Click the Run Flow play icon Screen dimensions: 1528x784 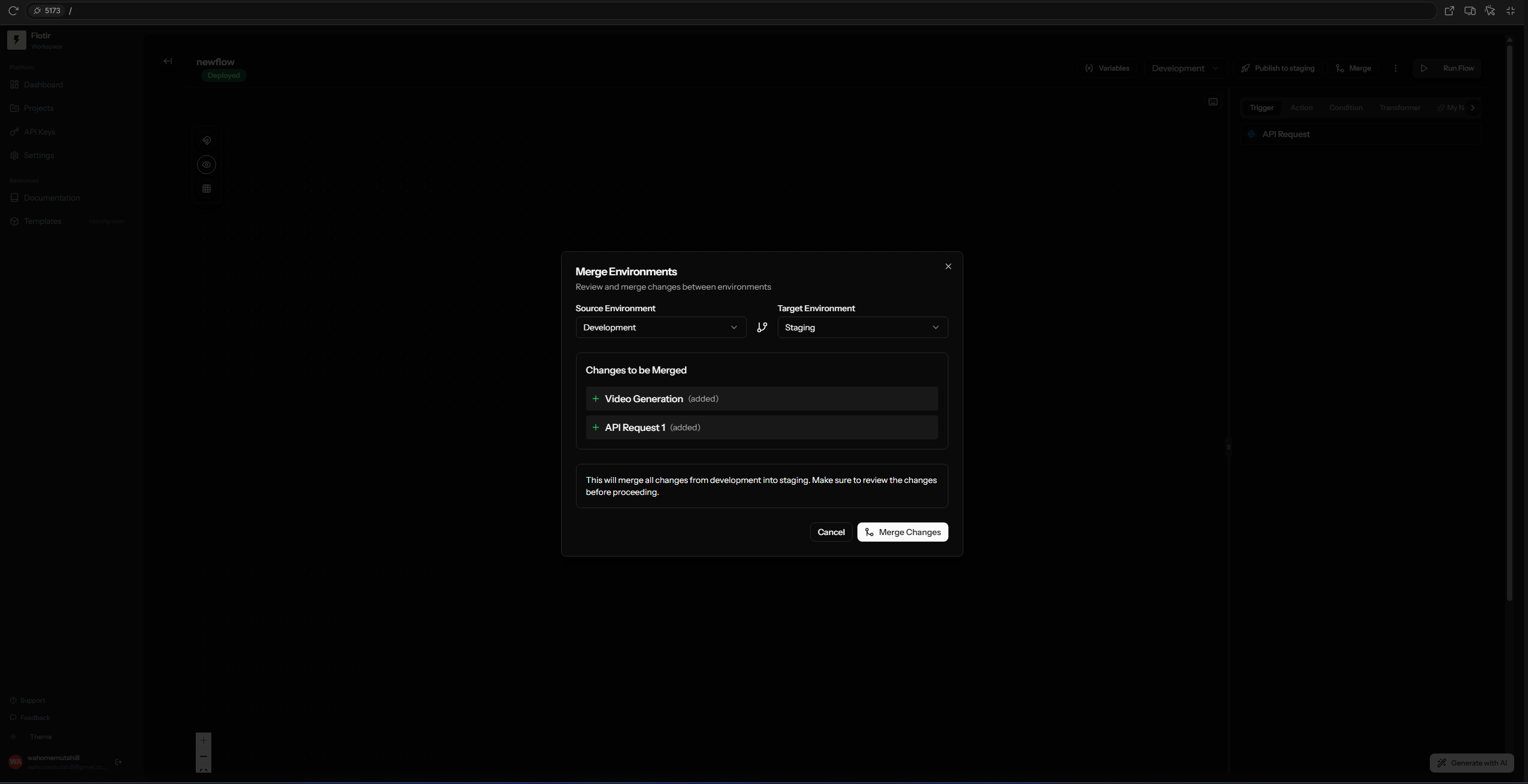click(1424, 68)
